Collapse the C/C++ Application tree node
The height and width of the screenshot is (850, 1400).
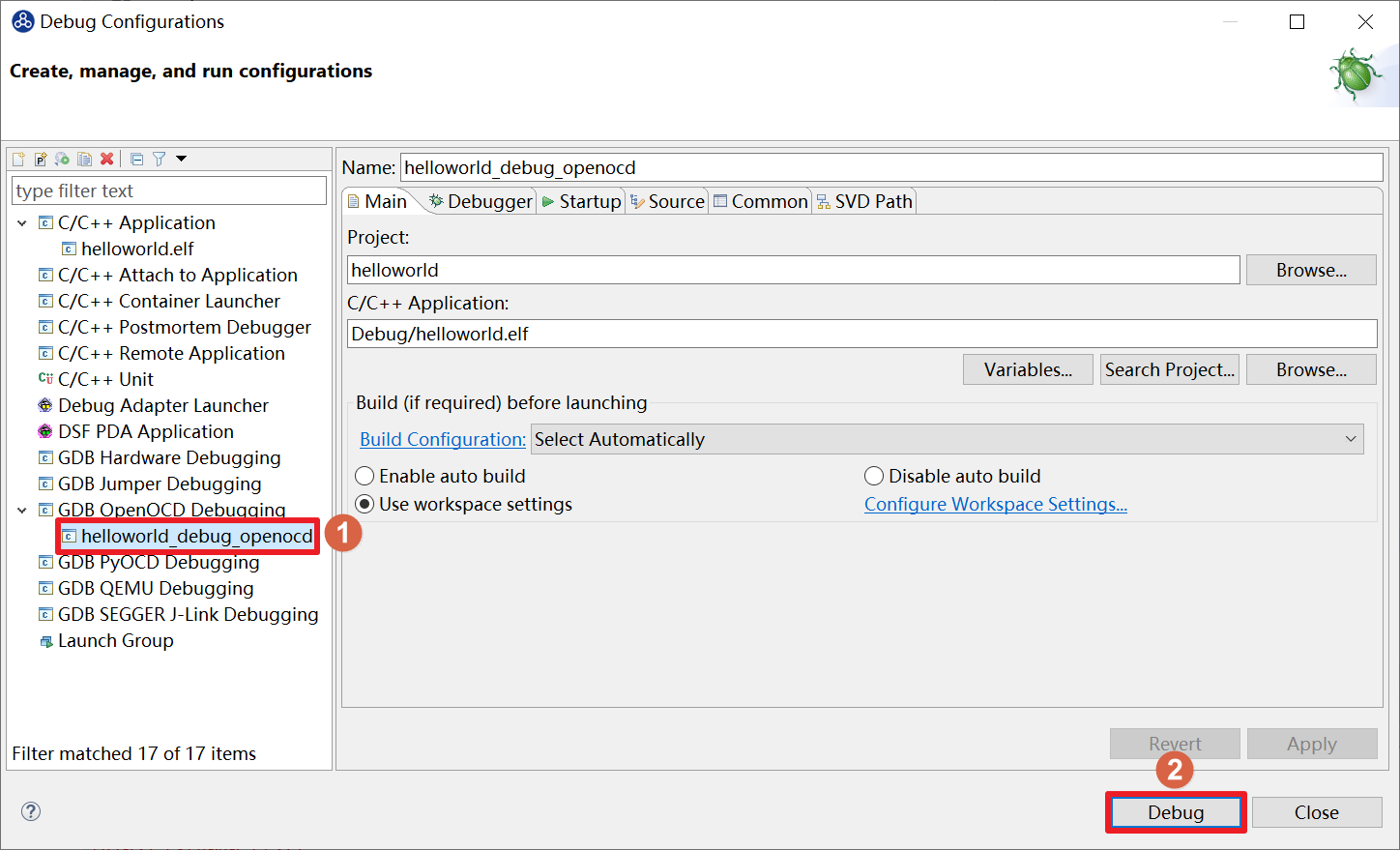22,222
